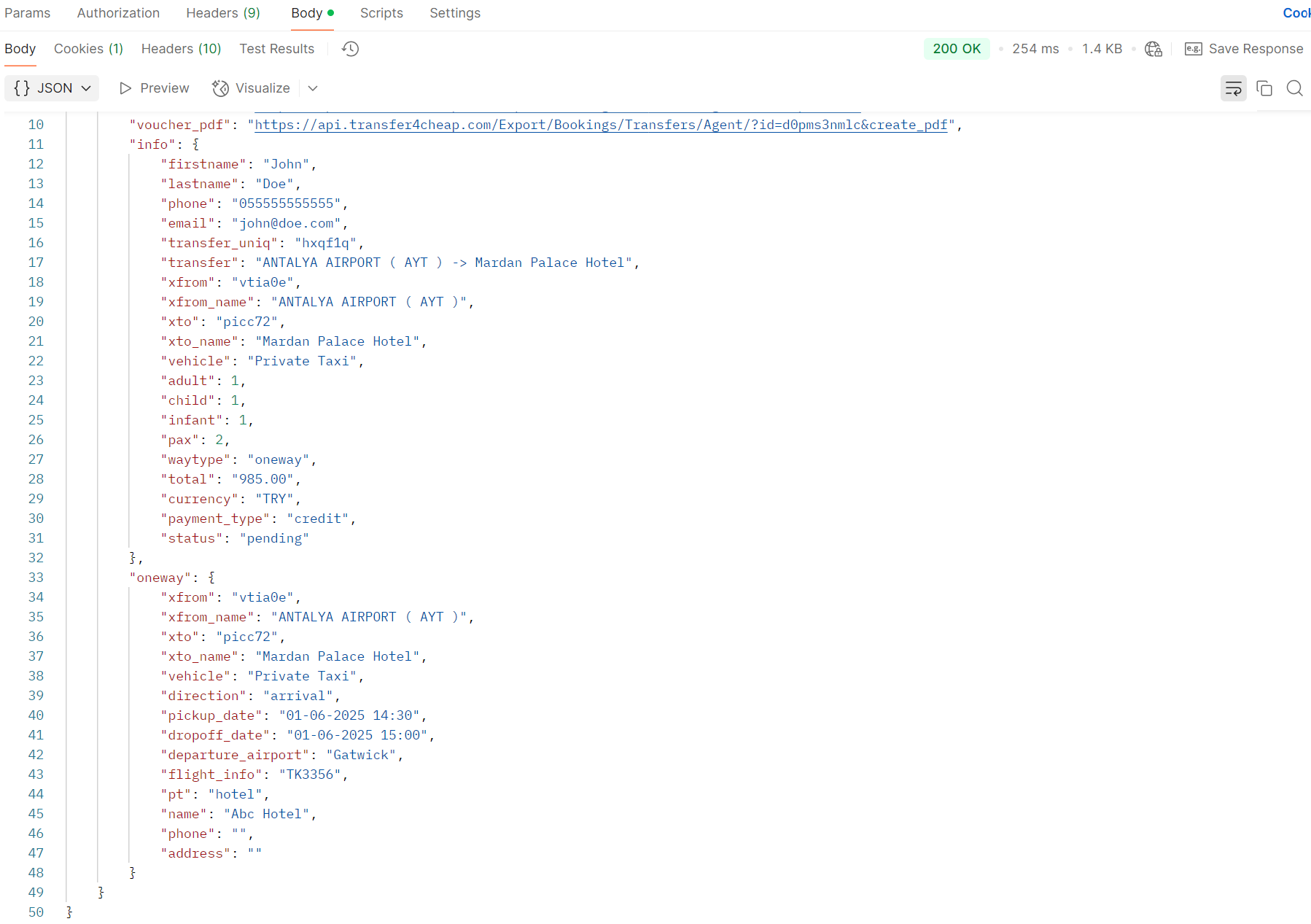
Task: Toggle word wrap in response viewer
Action: [1233, 88]
